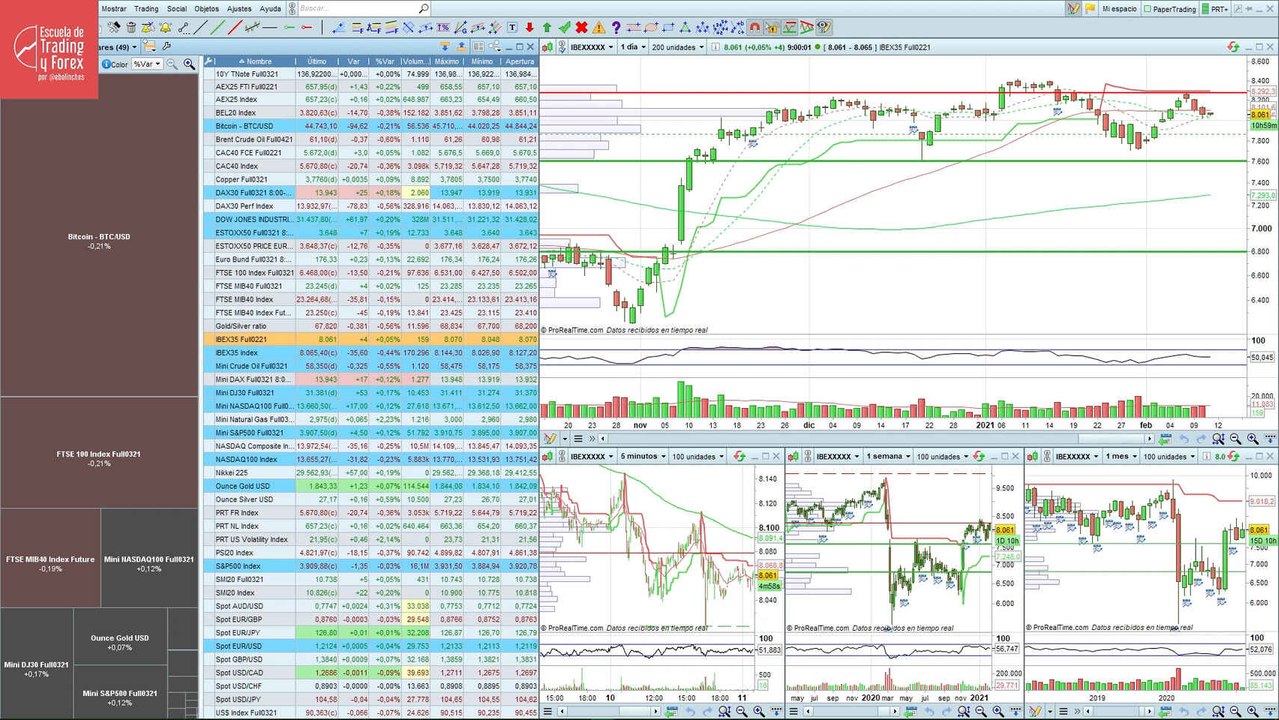1279x720 pixels.
Task: Open the Mostrar menu
Action: tap(114, 8)
